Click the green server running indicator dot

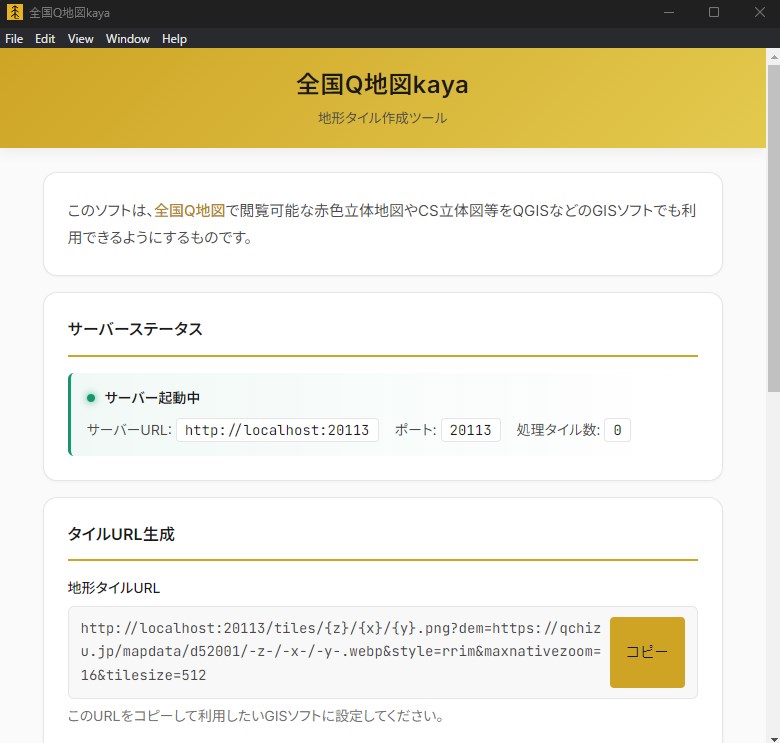[91, 398]
